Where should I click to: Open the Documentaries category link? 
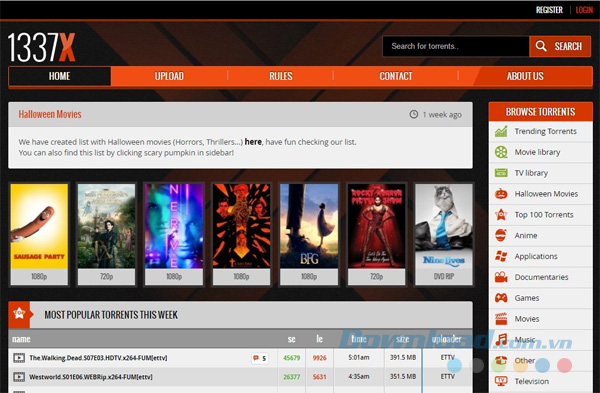coord(541,277)
